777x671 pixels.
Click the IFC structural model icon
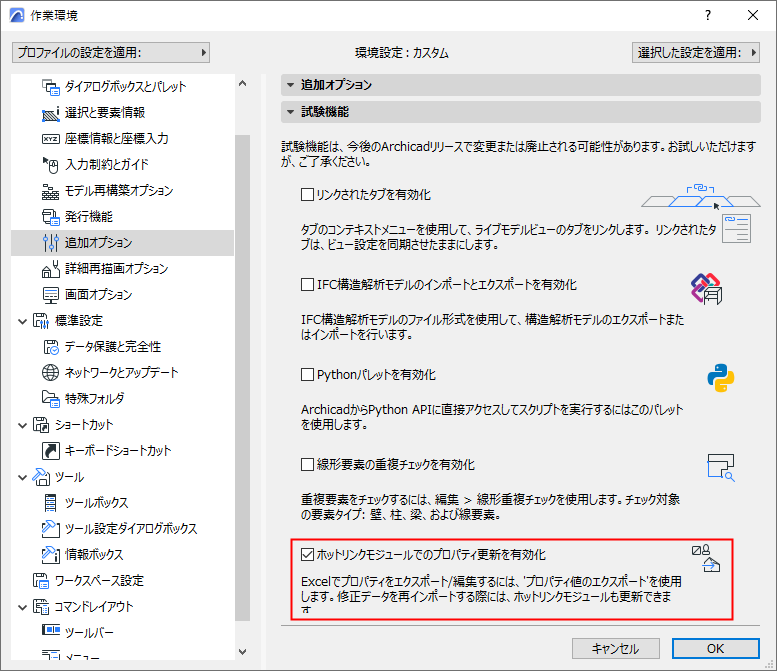pyautogui.click(x=707, y=288)
